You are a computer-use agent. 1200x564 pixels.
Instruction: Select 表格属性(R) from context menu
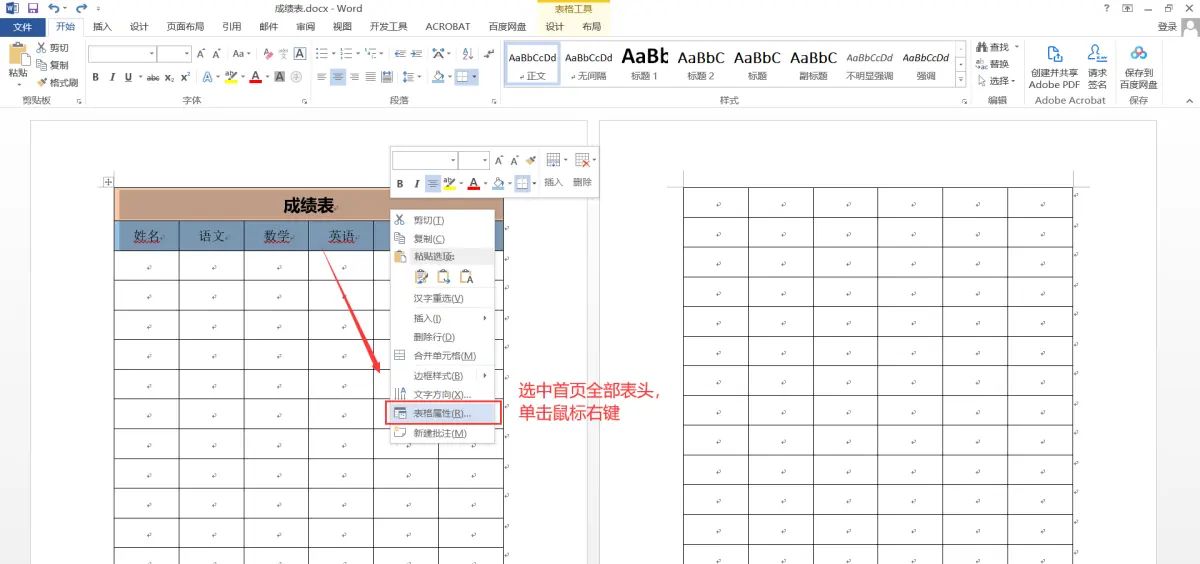coord(443,413)
